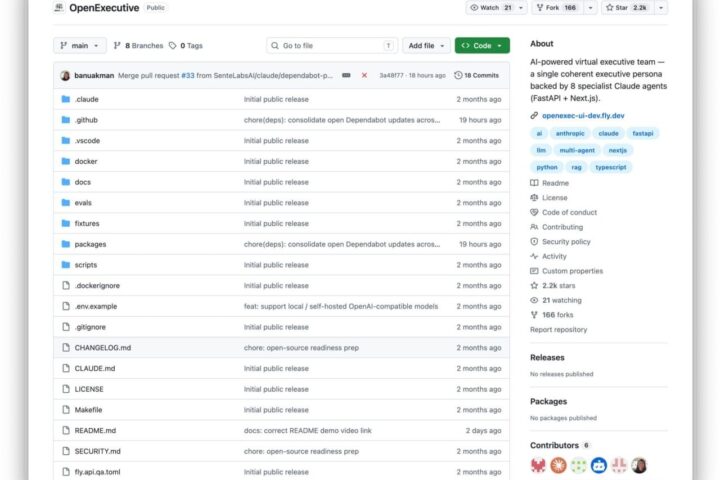Select the 'claude' topic tag
This screenshot has width=720, height=480.
click(x=608, y=133)
